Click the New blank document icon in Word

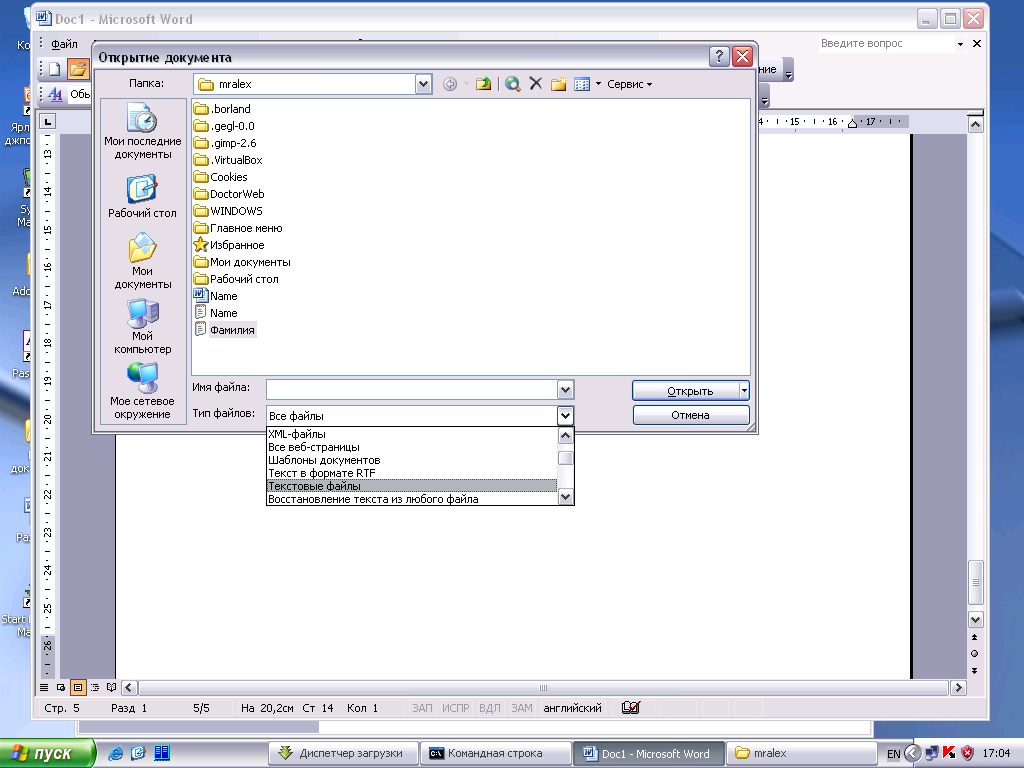point(55,69)
